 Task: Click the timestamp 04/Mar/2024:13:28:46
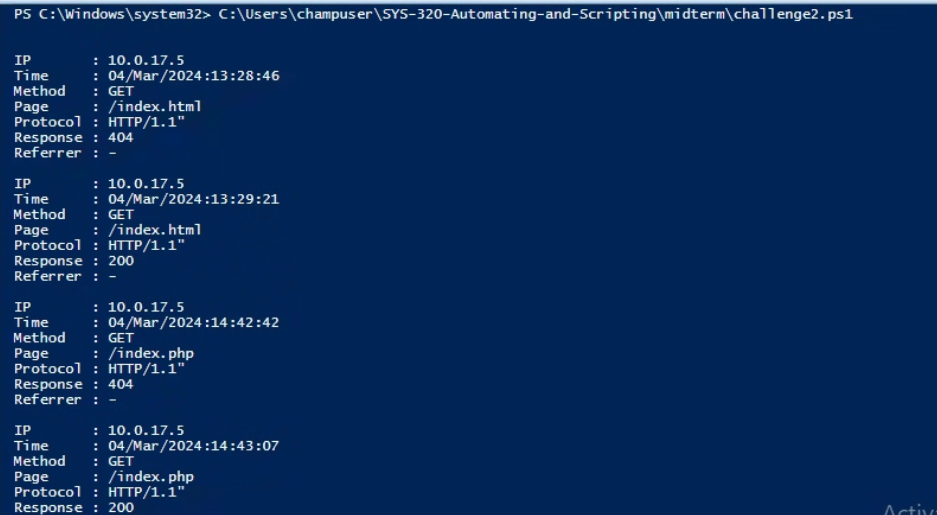pos(193,76)
